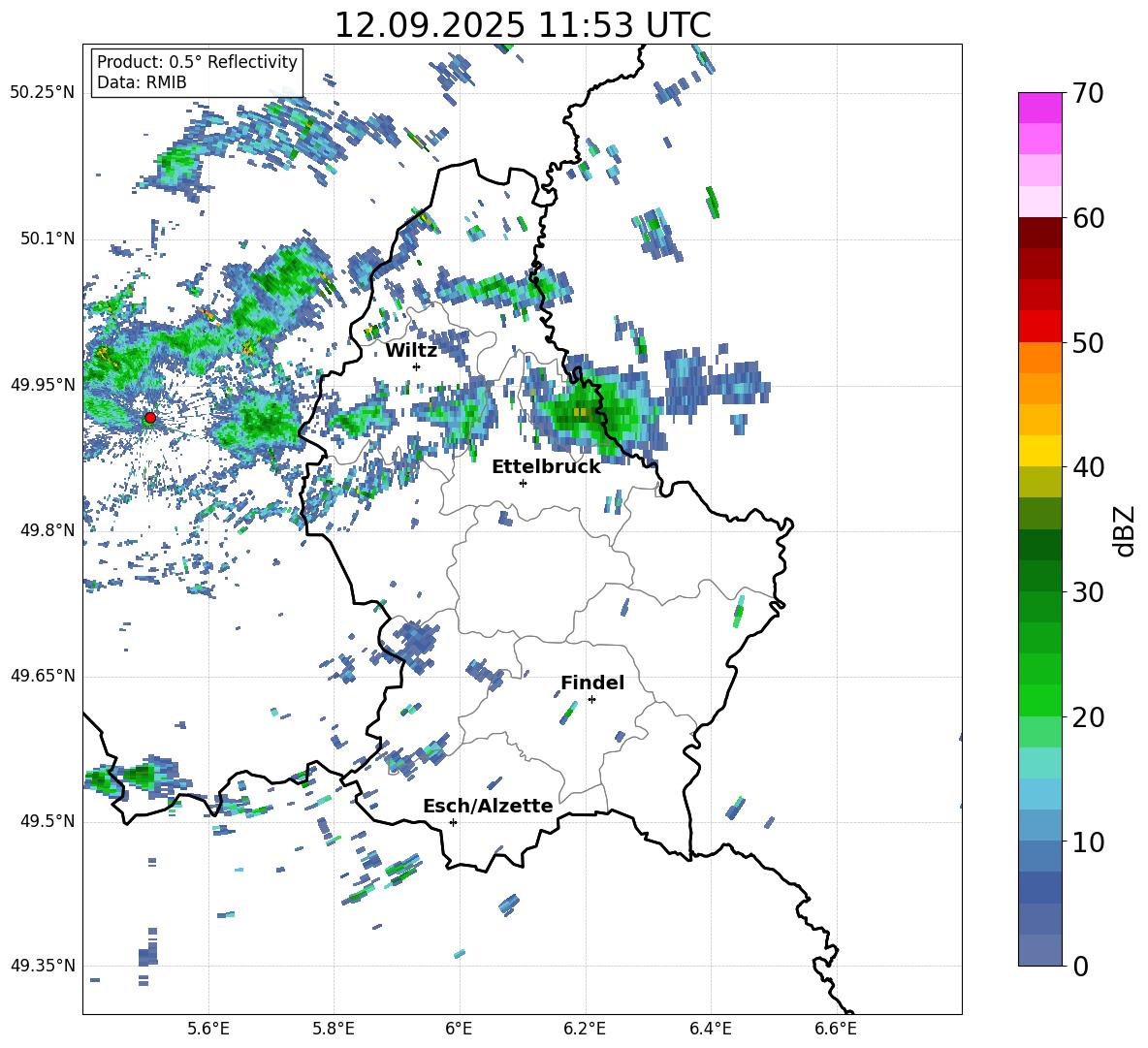
Task: Click the bright red colorbar segment above 50
Action: tap(1039, 327)
